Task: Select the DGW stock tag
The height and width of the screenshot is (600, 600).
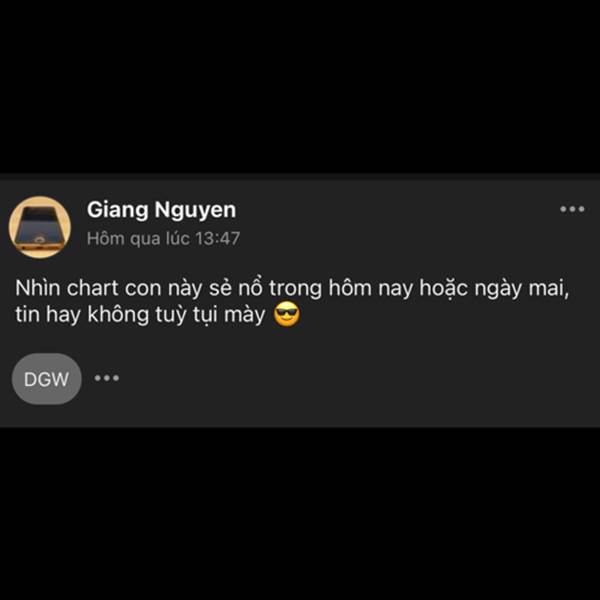Action: click(47, 379)
